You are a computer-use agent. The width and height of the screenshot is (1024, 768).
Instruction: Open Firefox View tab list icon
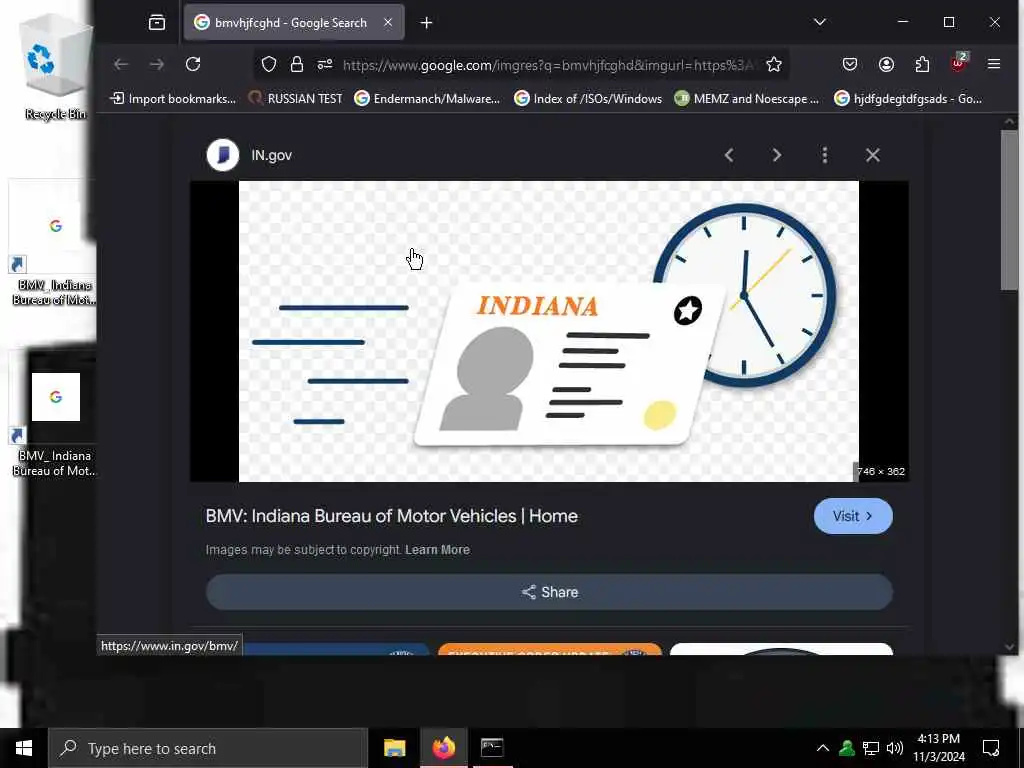157,22
